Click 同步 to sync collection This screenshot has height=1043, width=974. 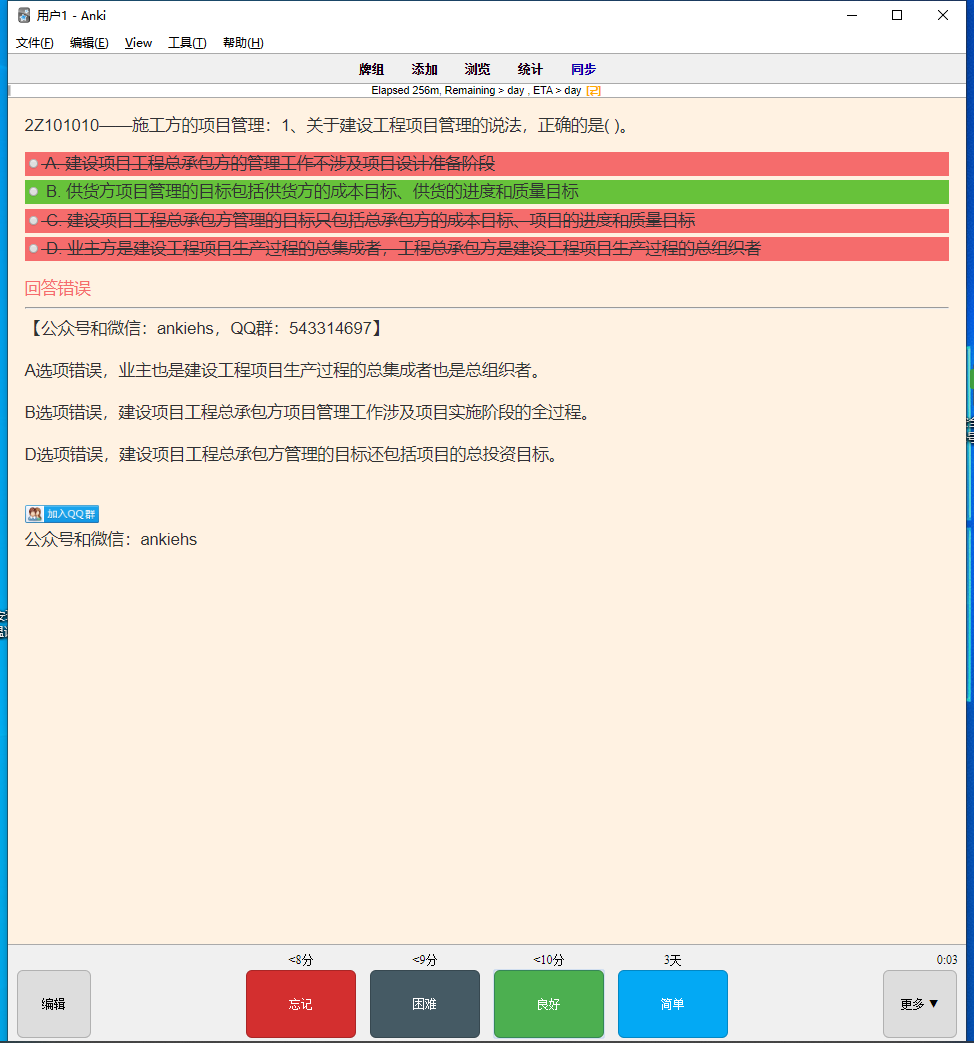[583, 69]
